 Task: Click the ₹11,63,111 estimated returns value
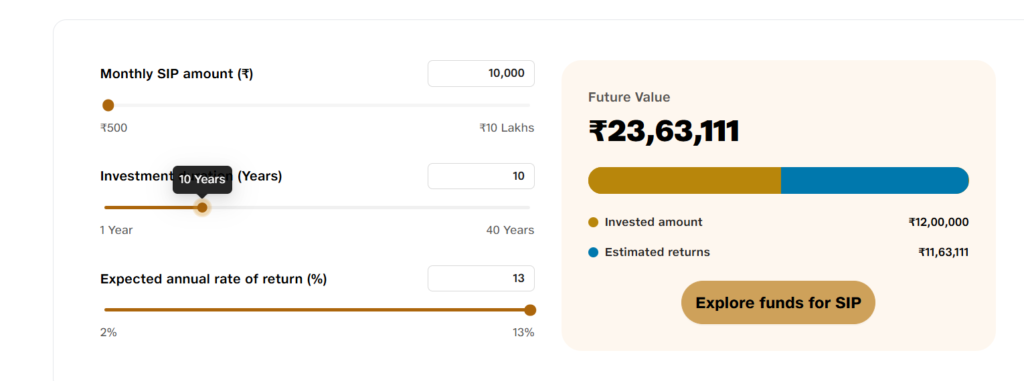(944, 252)
